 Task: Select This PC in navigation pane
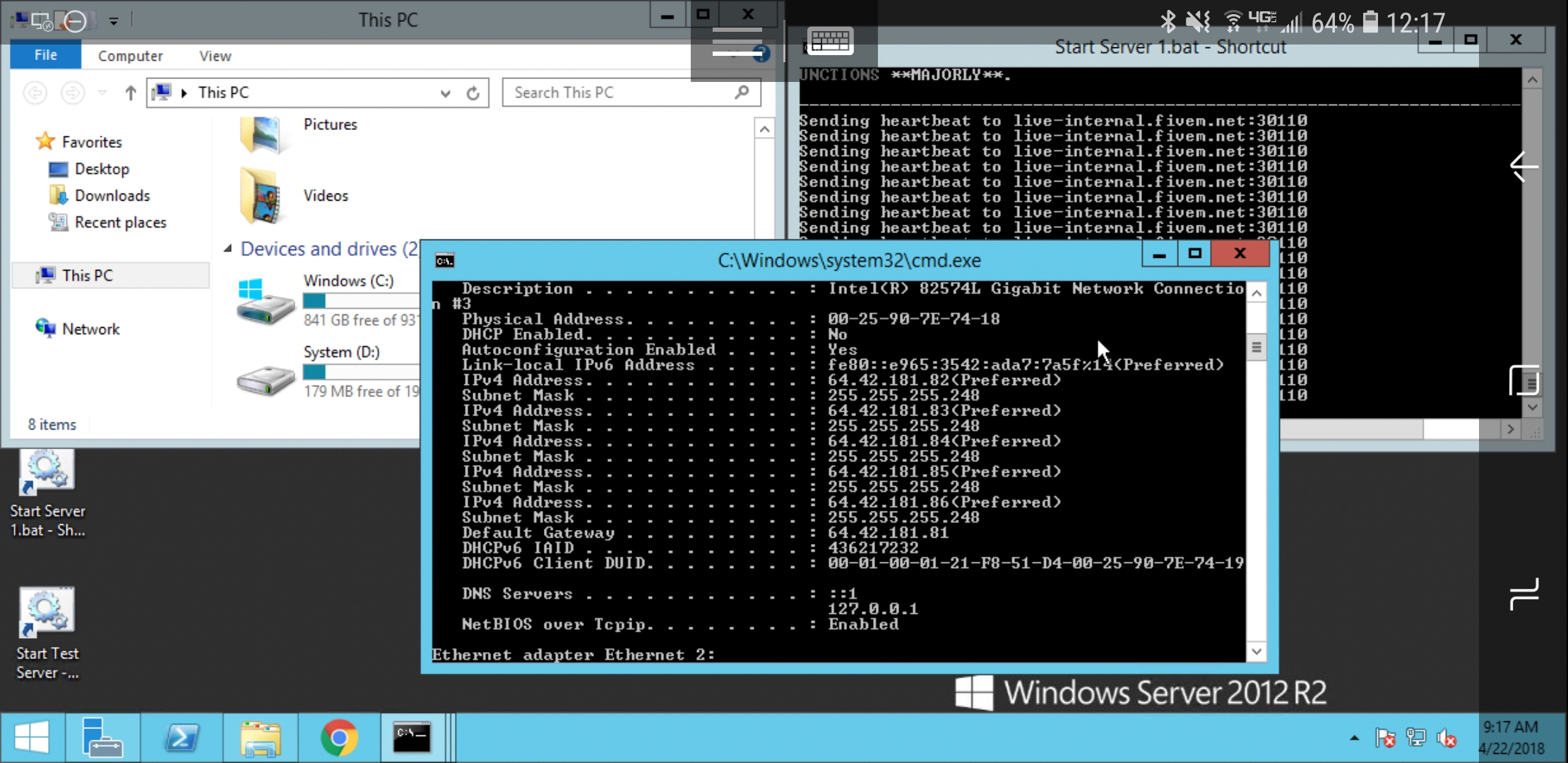pyautogui.click(x=110, y=276)
